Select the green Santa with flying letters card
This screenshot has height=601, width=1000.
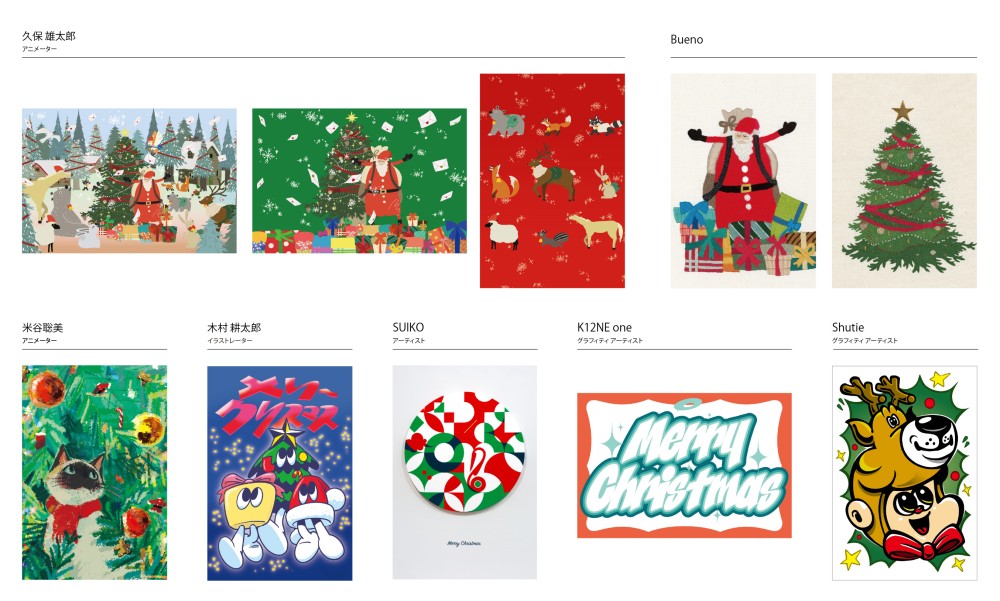tap(359, 181)
